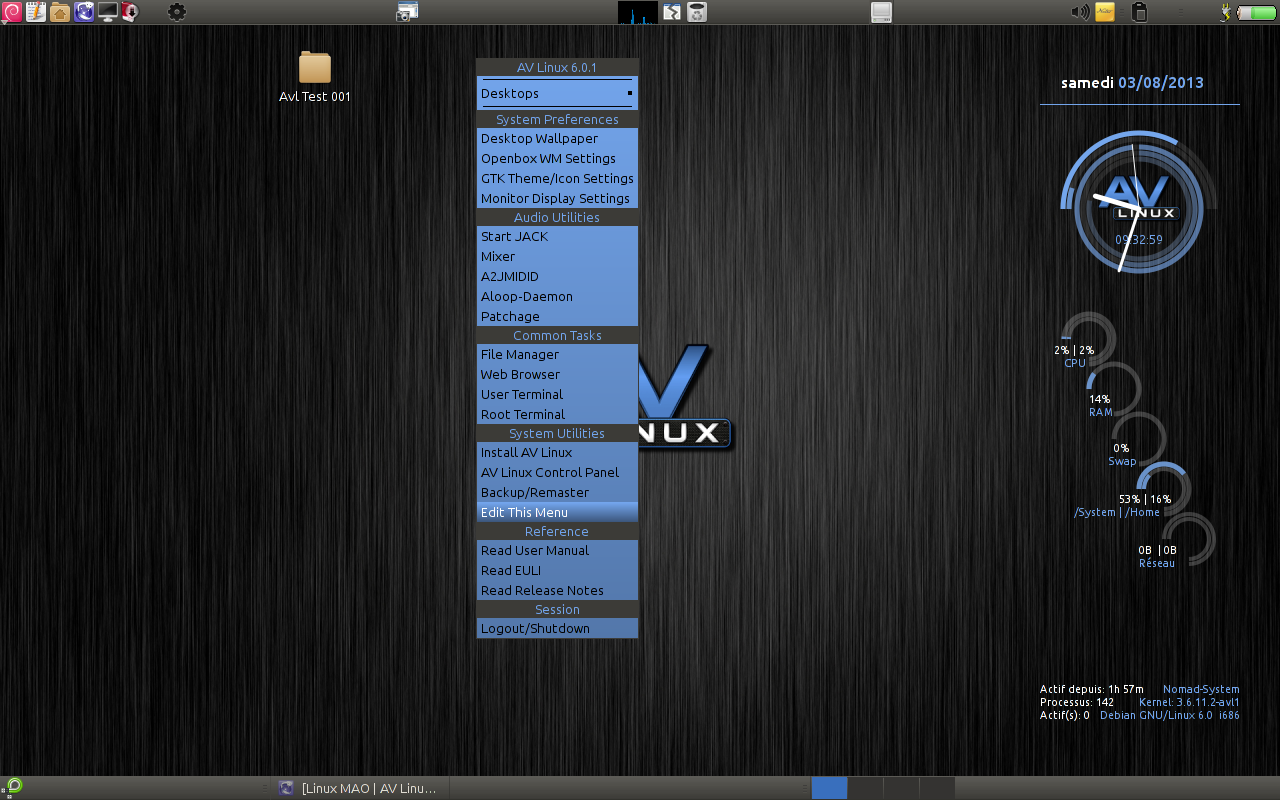This screenshot has height=800, width=1280.
Task: Choose Backup/Remaster entry
Action: coord(557,493)
